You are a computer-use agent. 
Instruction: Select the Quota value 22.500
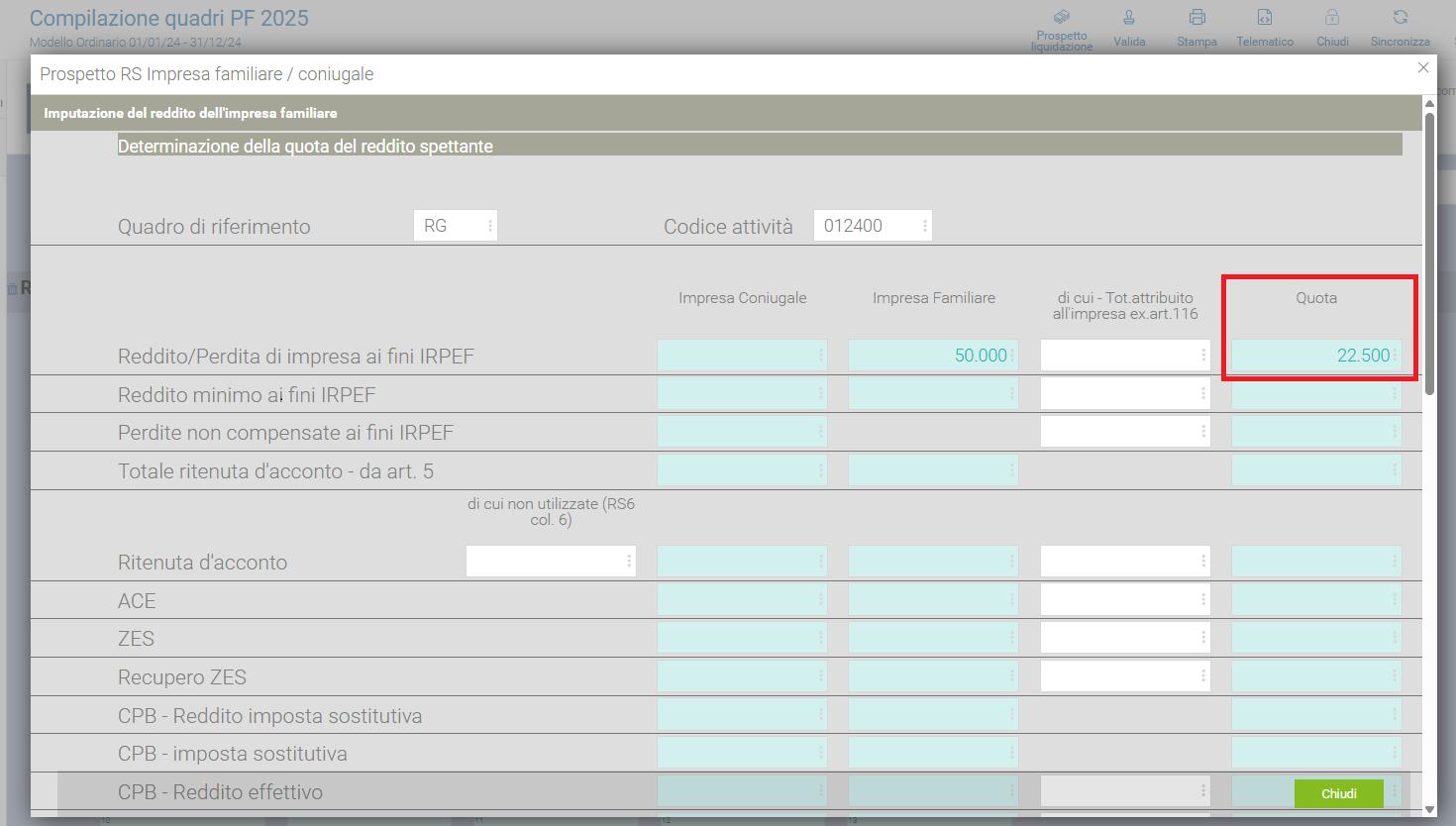tap(1316, 356)
